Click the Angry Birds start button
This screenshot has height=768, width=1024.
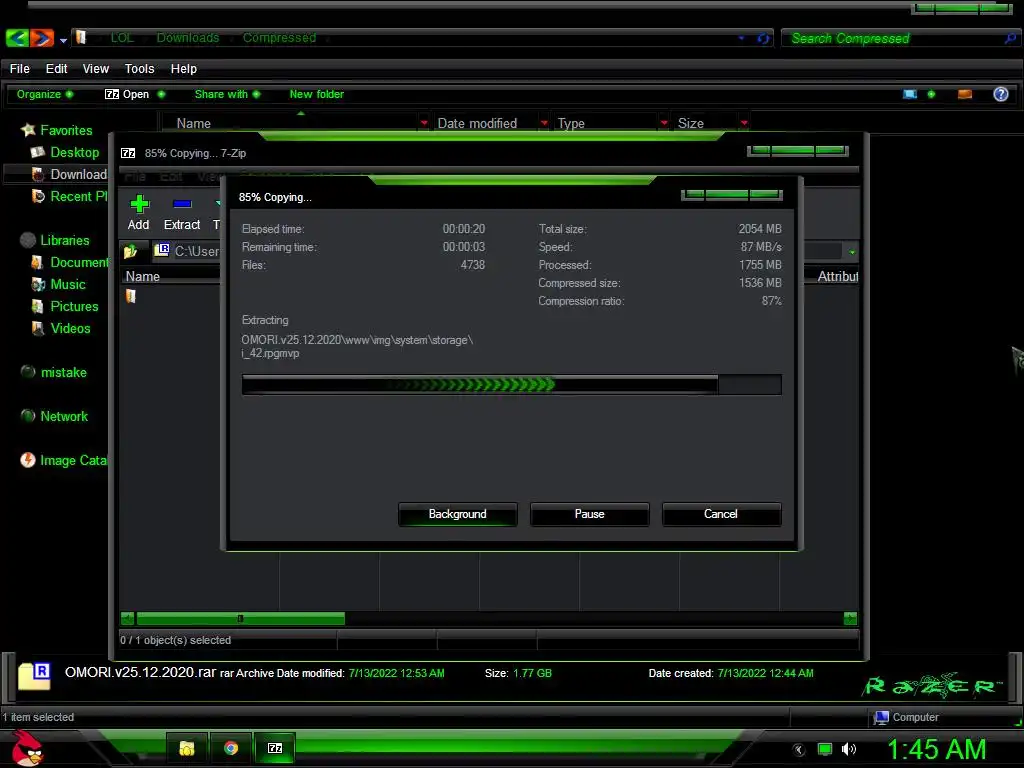(28, 748)
